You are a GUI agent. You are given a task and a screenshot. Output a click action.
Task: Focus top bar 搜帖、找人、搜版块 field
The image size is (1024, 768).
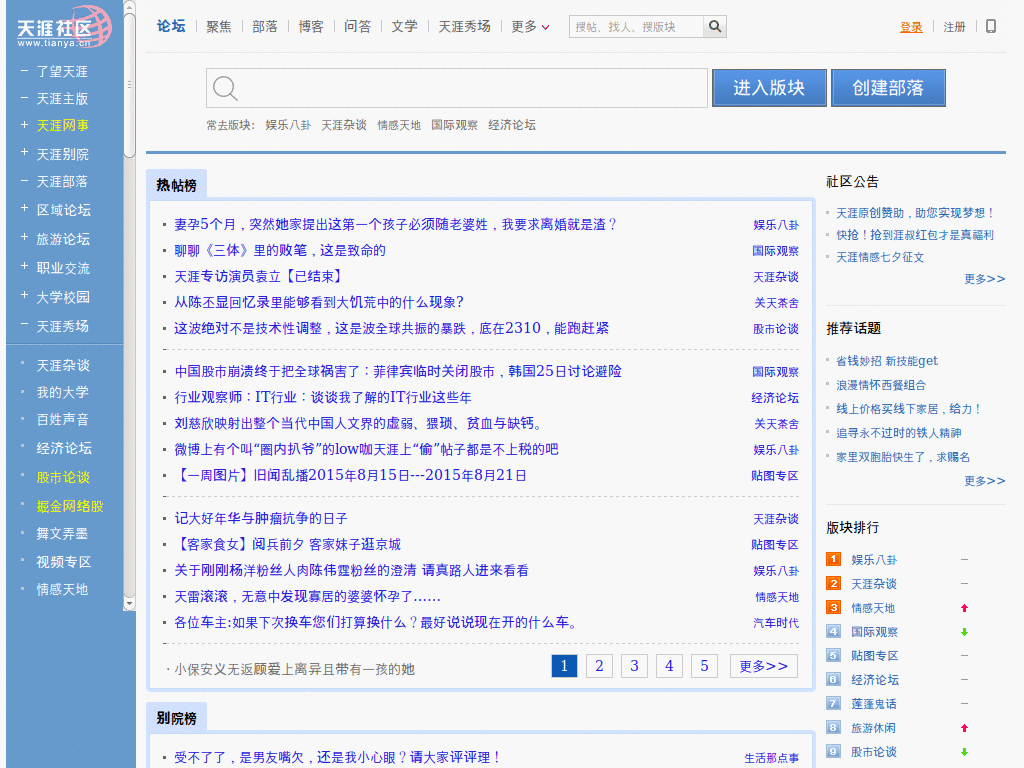pyautogui.click(x=637, y=27)
